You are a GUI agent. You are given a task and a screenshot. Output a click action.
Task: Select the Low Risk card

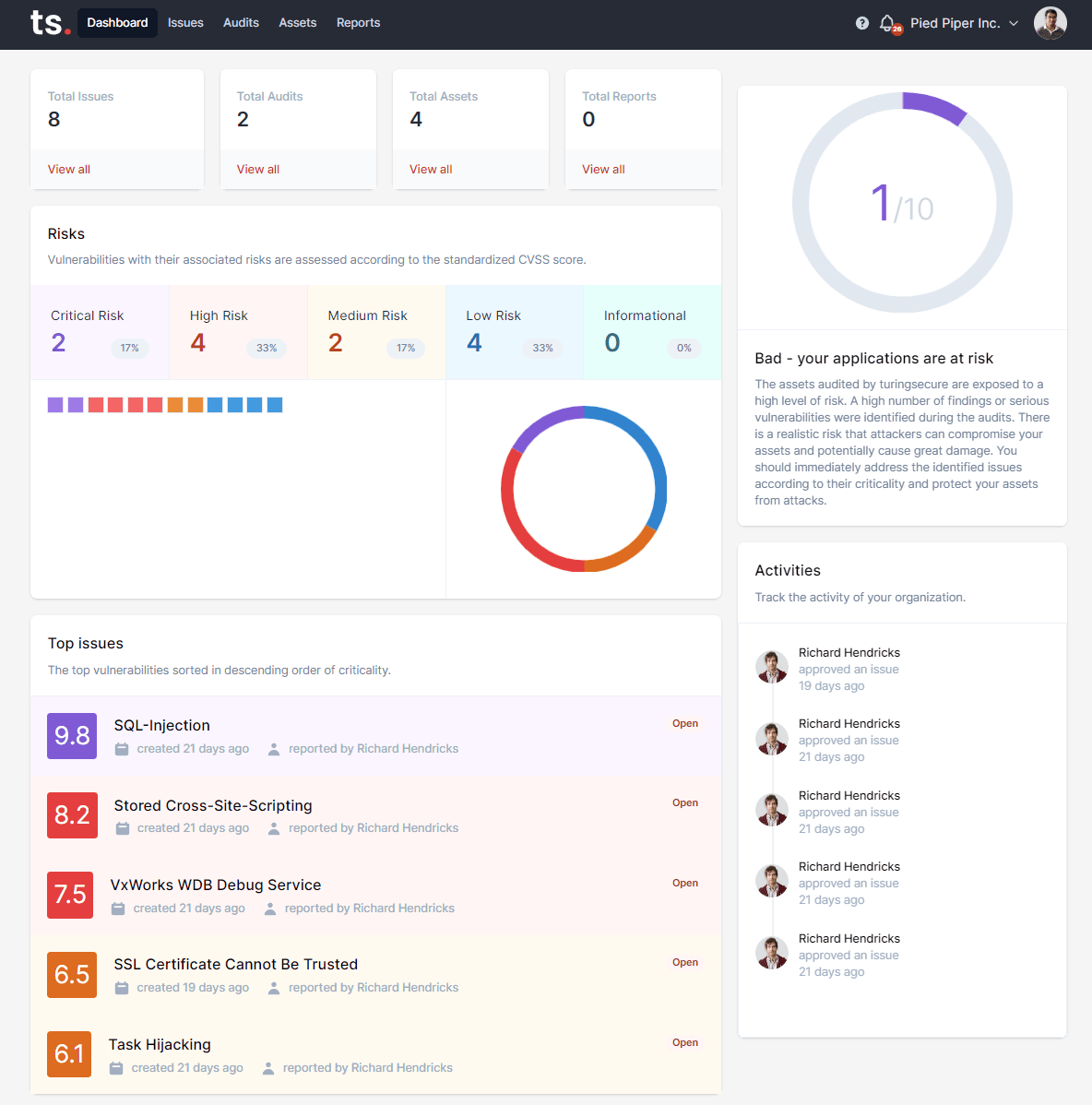coord(514,332)
